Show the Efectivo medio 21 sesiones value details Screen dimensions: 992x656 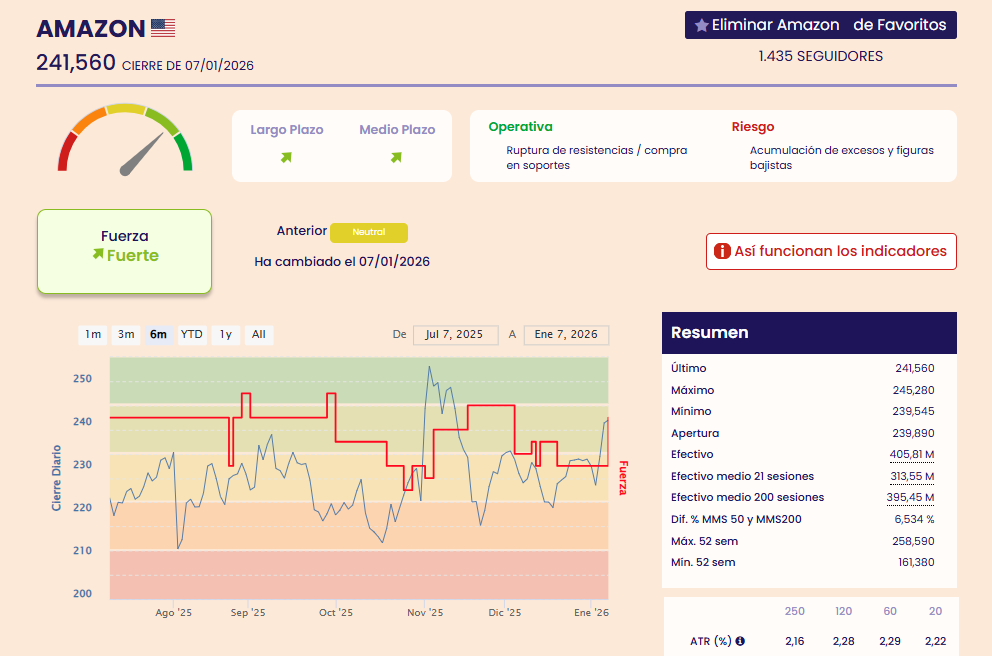[910, 476]
